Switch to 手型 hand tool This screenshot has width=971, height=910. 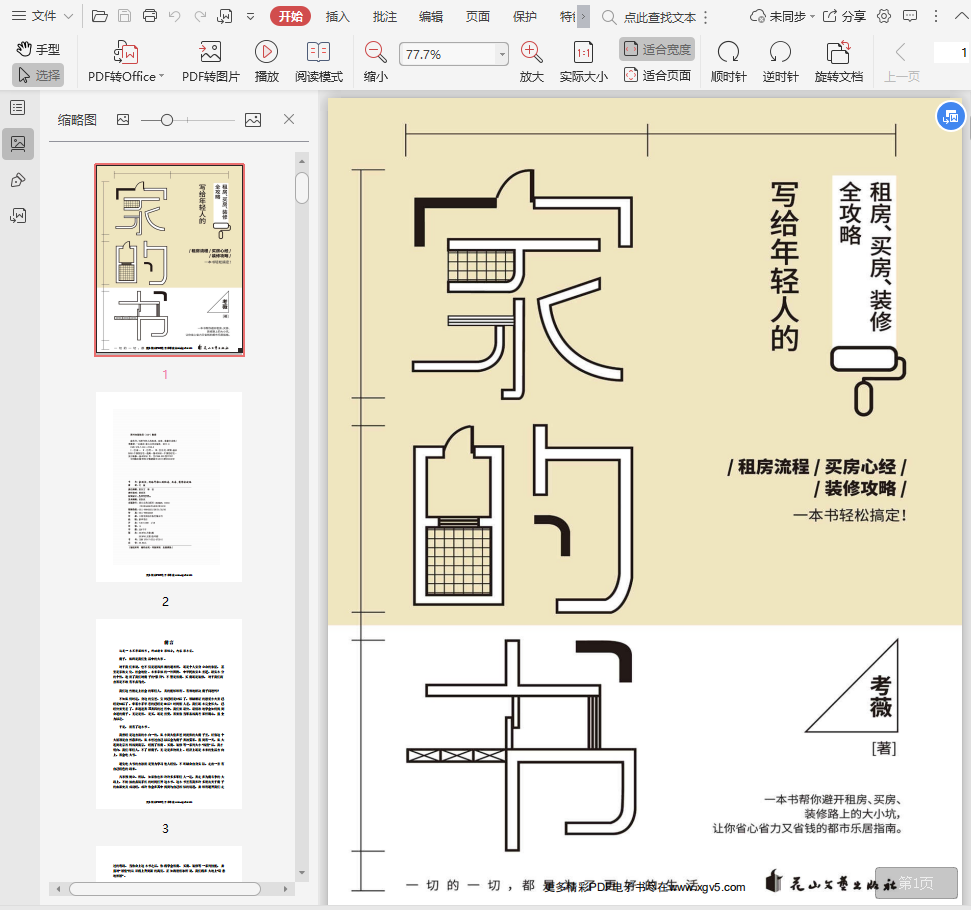coord(38,49)
